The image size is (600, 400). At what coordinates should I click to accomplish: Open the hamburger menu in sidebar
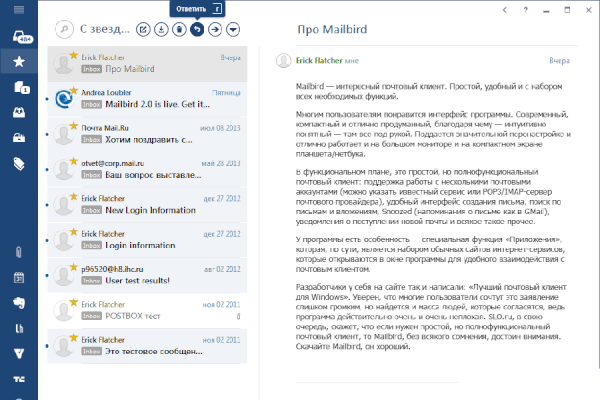19,9
